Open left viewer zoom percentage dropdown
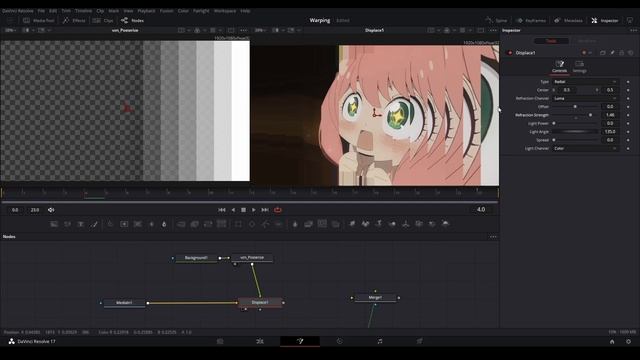 (x=10, y=30)
